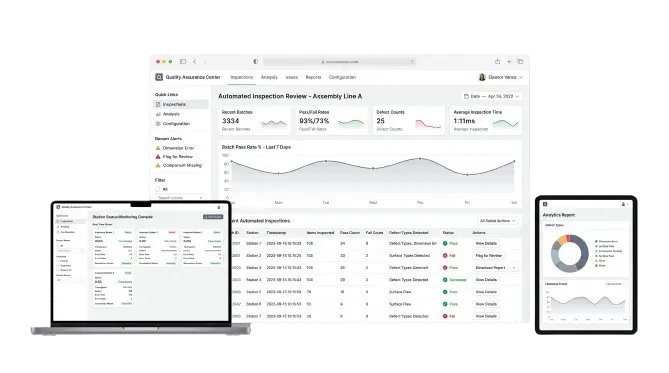Click the Inspections sidebar document icon

coord(158,104)
